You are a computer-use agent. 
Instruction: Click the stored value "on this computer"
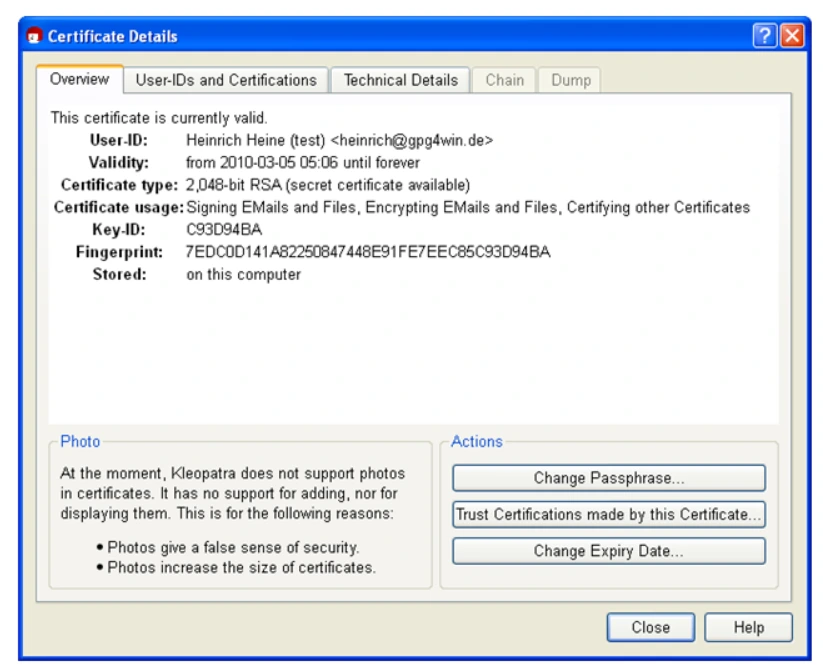pyautogui.click(x=244, y=275)
